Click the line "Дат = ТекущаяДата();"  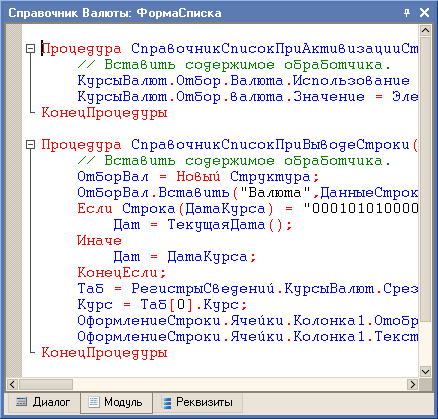click(203, 225)
